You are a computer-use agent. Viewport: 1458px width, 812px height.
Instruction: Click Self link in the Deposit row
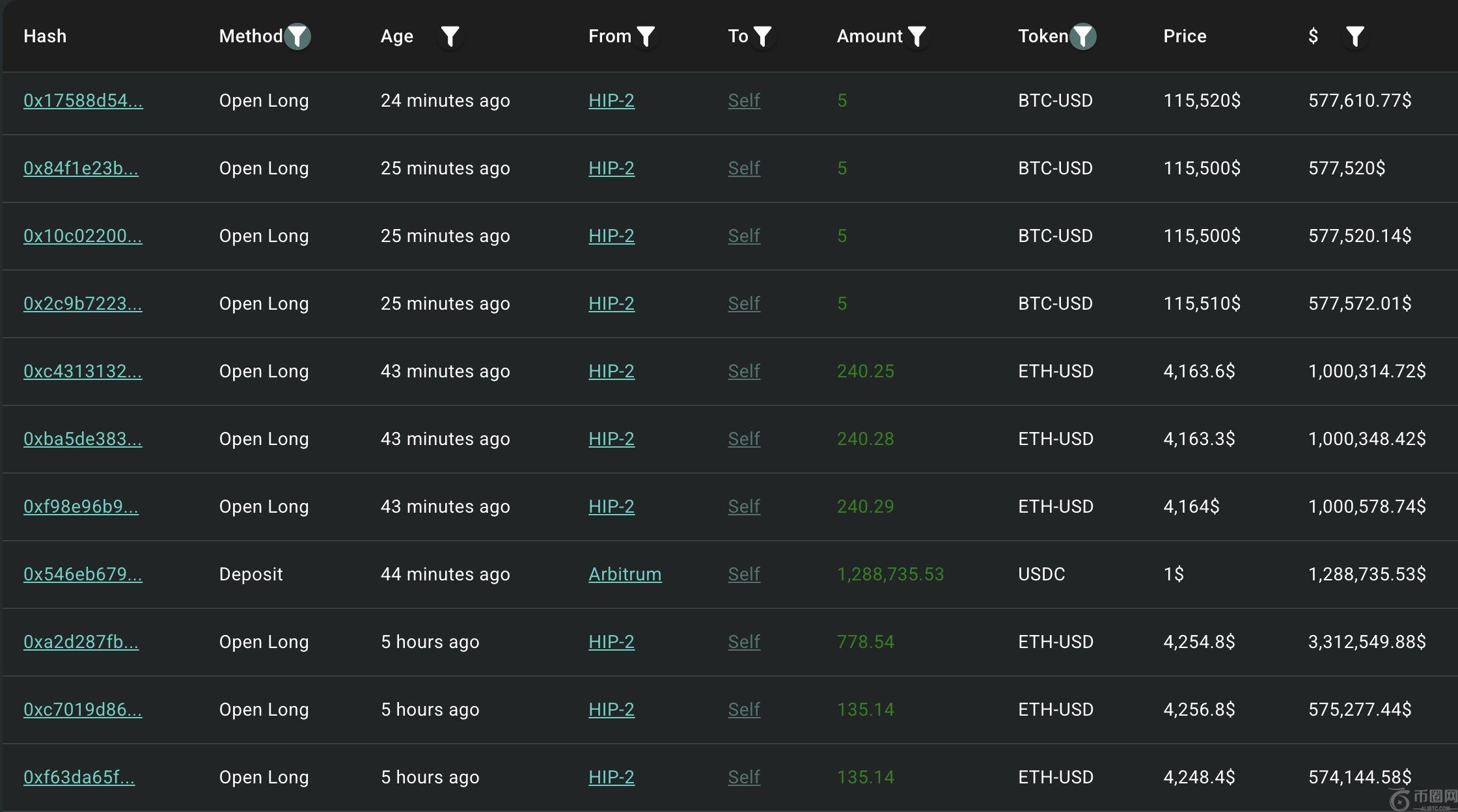click(744, 574)
